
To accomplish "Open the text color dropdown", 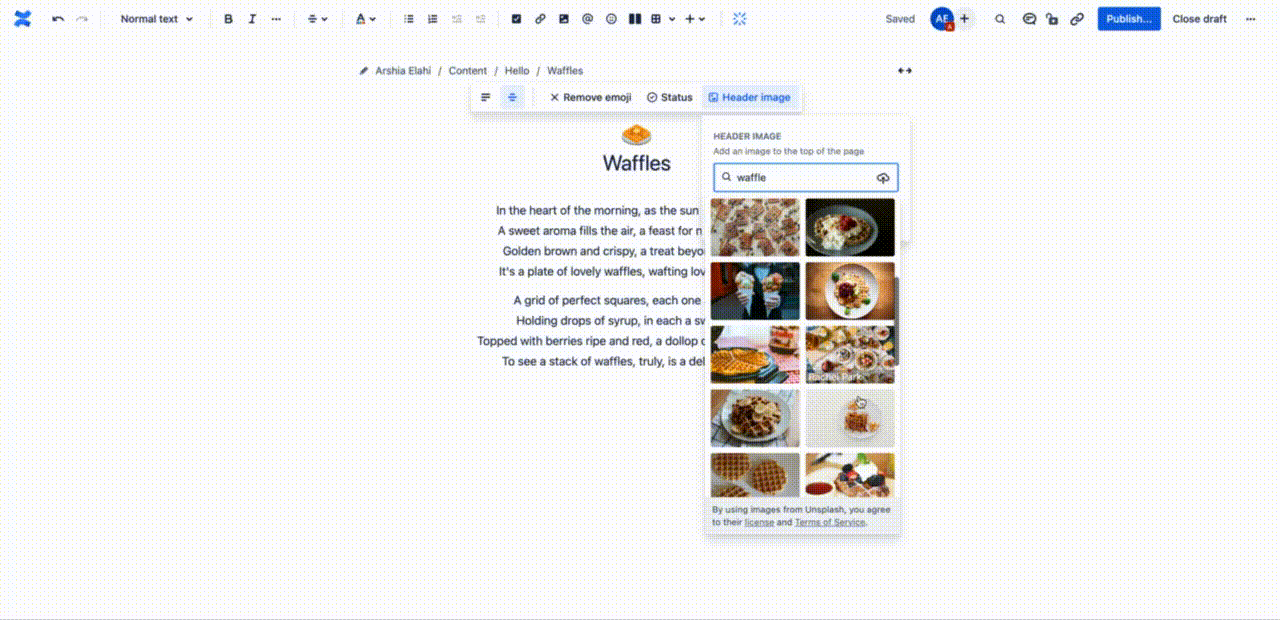I will [x=366, y=19].
